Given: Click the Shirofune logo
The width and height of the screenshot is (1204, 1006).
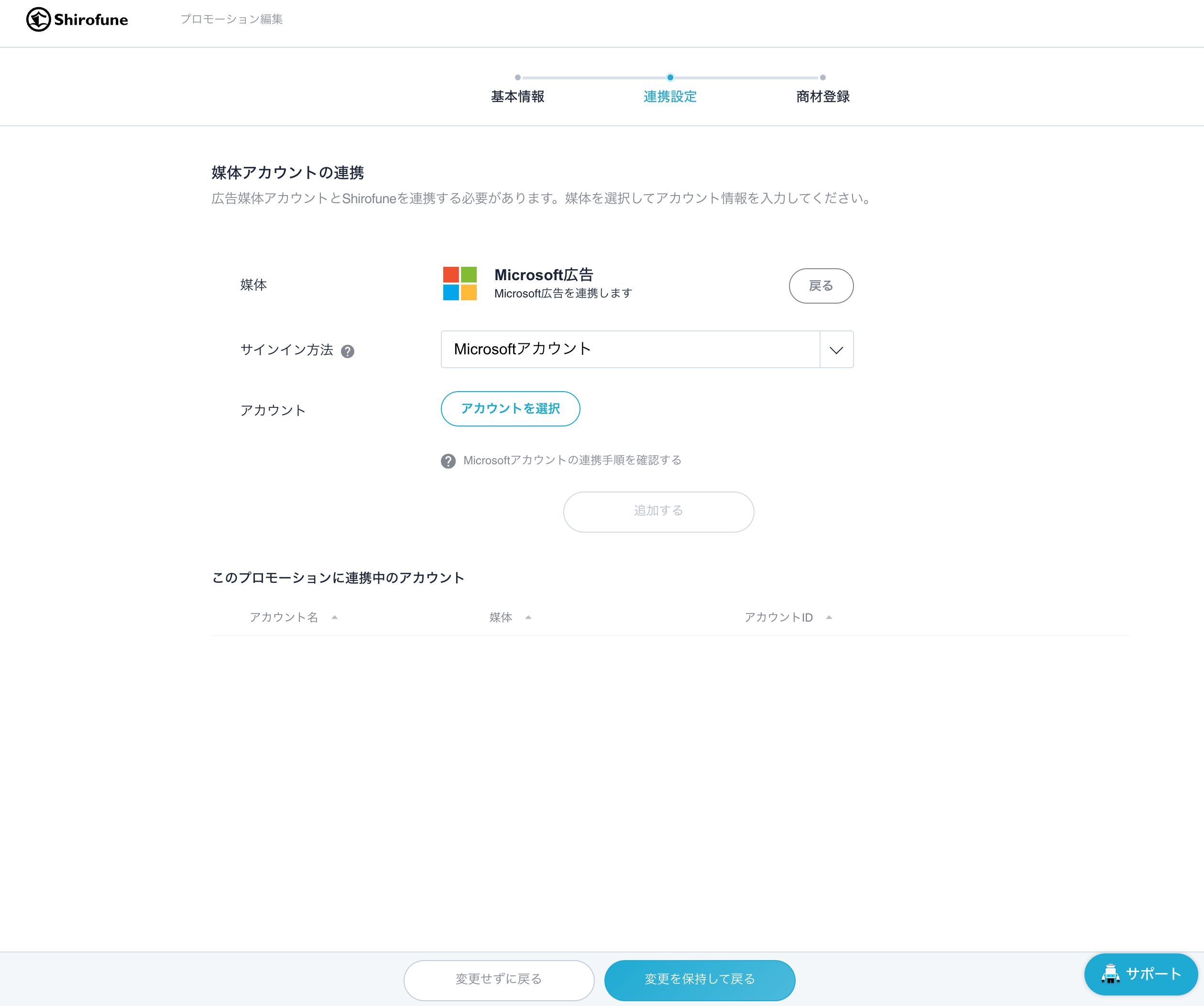Looking at the screenshot, I should [x=77, y=20].
